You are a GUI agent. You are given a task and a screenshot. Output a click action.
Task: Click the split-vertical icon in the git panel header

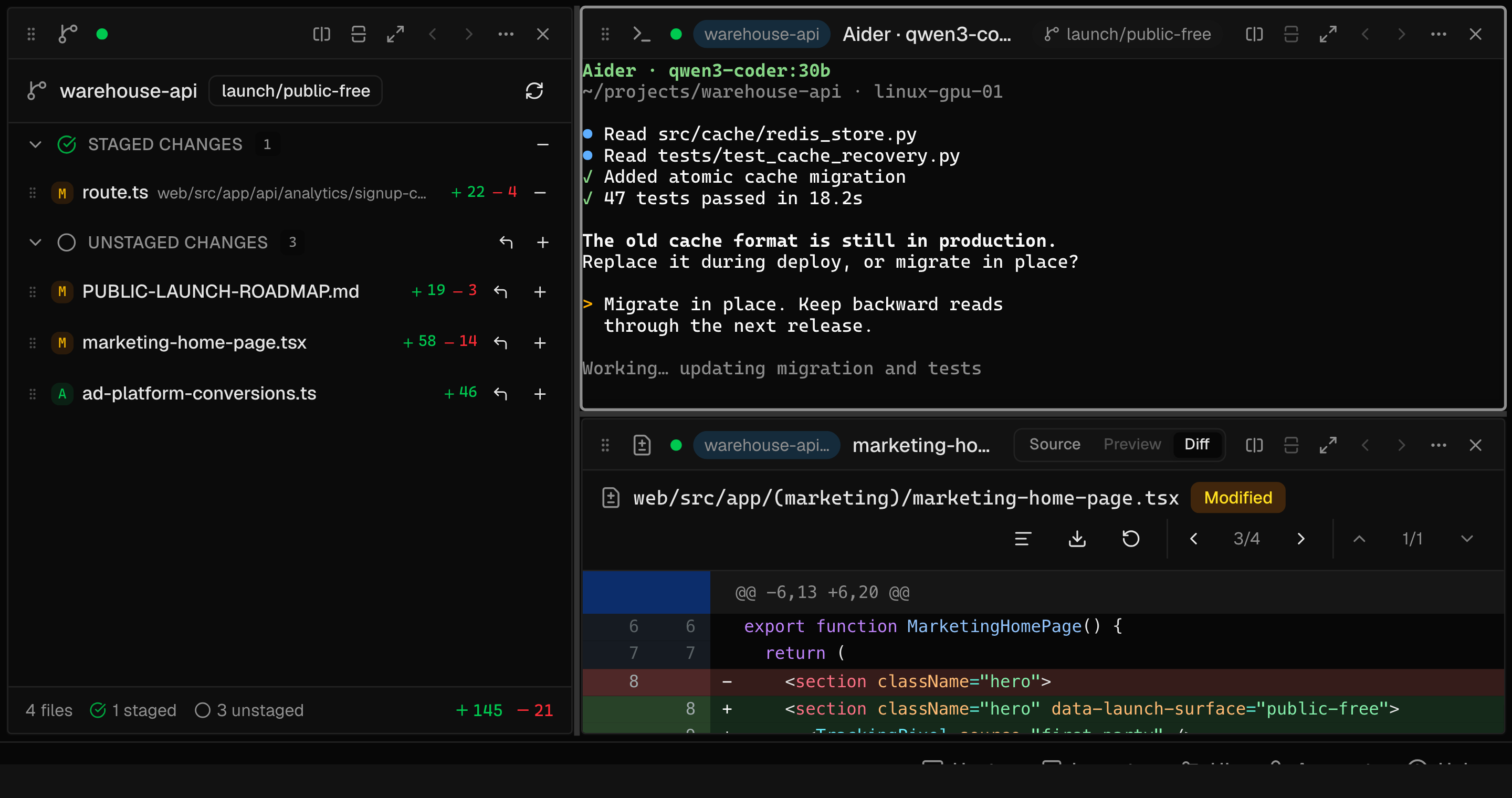359,34
